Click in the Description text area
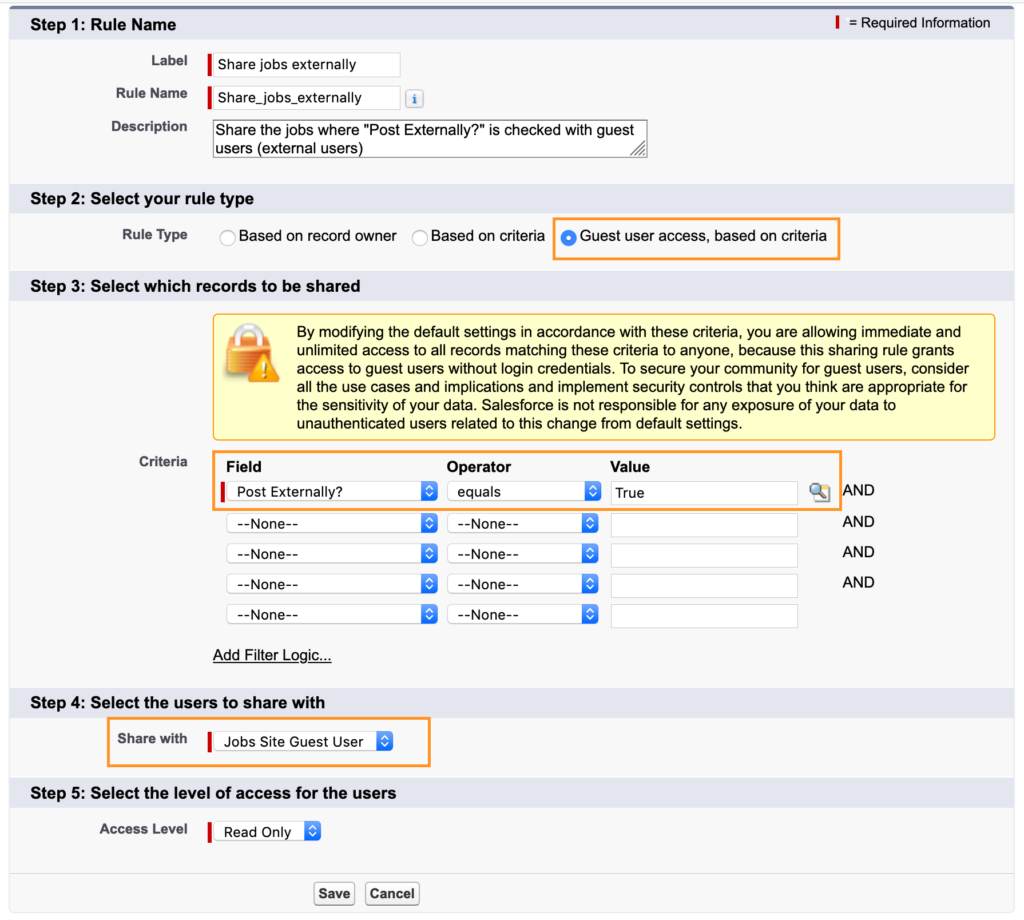Image resolution: width=1024 pixels, height=920 pixels. [430, 138]
